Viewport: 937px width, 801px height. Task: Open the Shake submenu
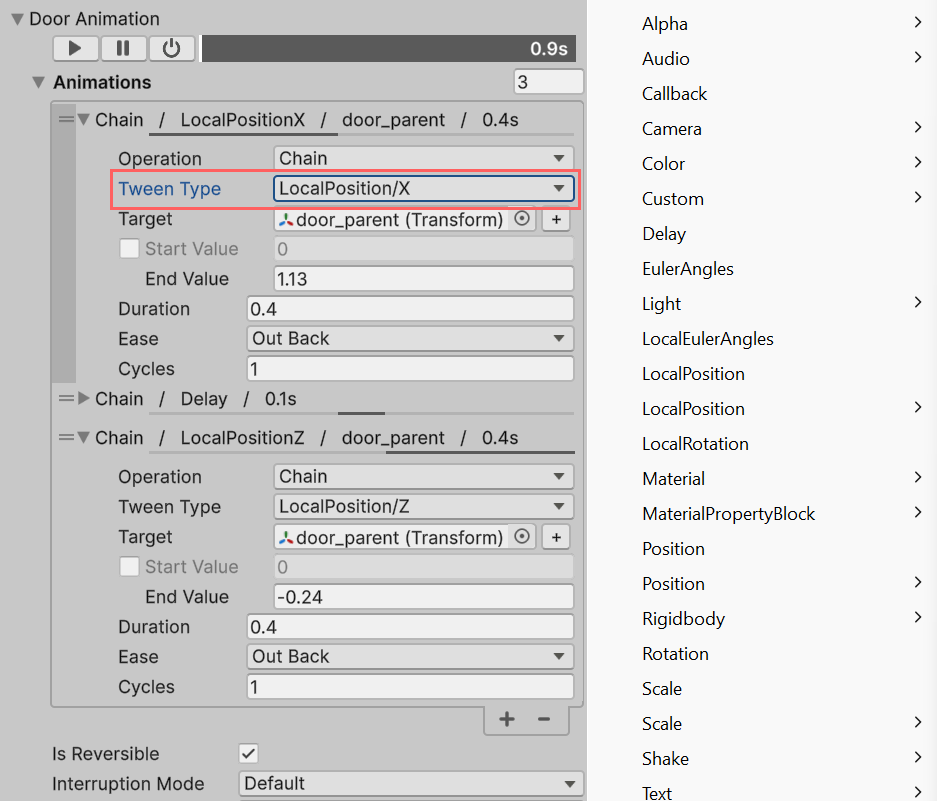782,759
